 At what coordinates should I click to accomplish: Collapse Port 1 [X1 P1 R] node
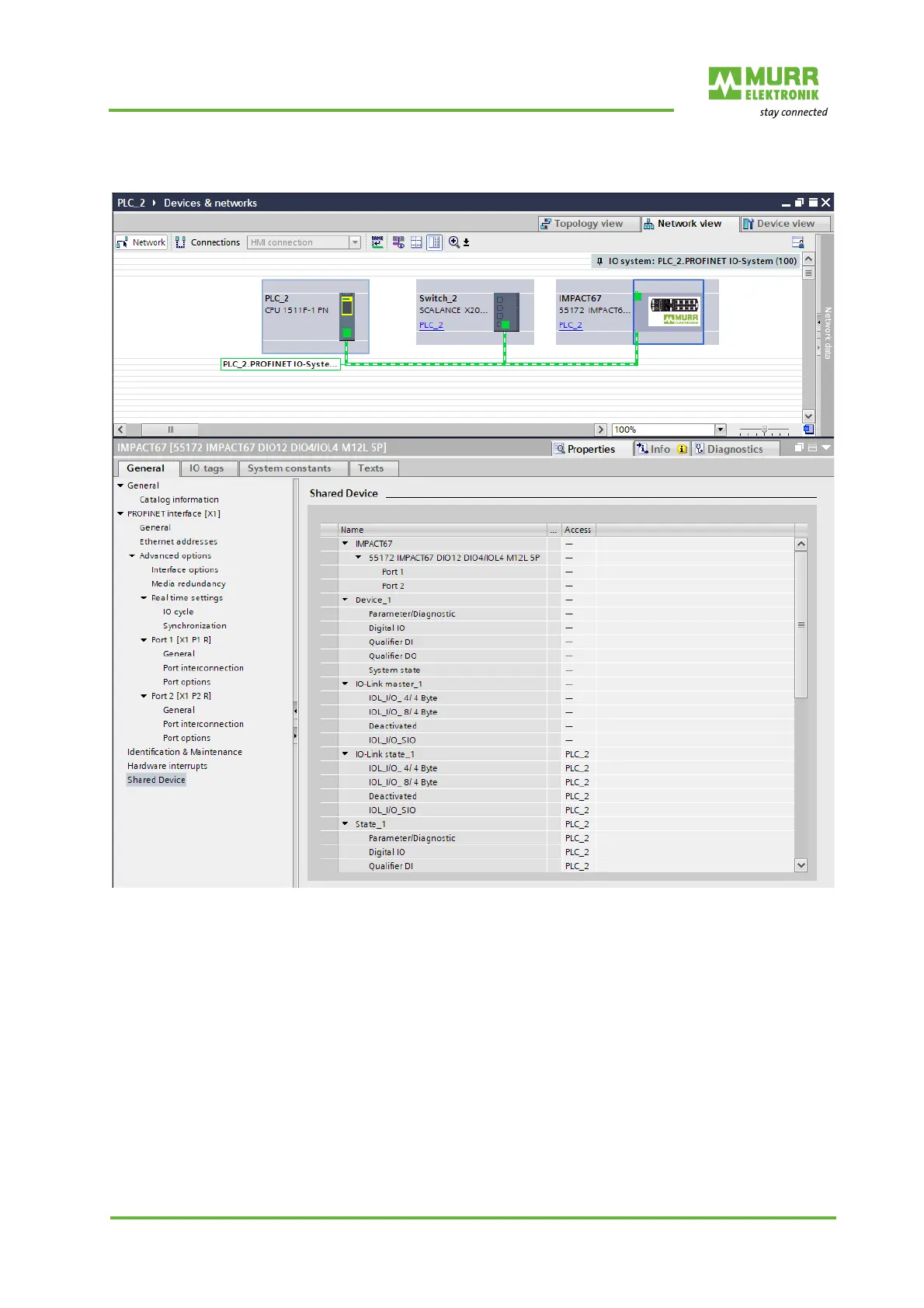(144, 640)
